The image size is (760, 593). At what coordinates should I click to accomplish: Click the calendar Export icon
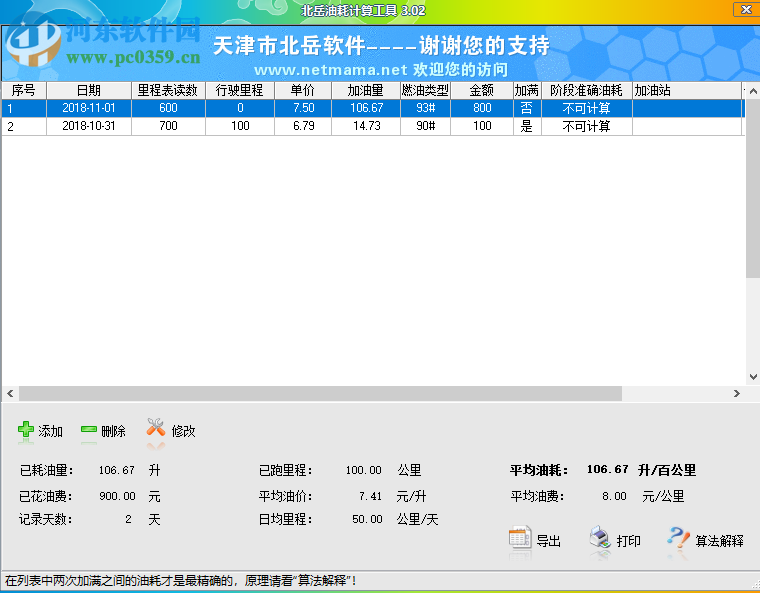pyautogui.click(x=520, y=538)
